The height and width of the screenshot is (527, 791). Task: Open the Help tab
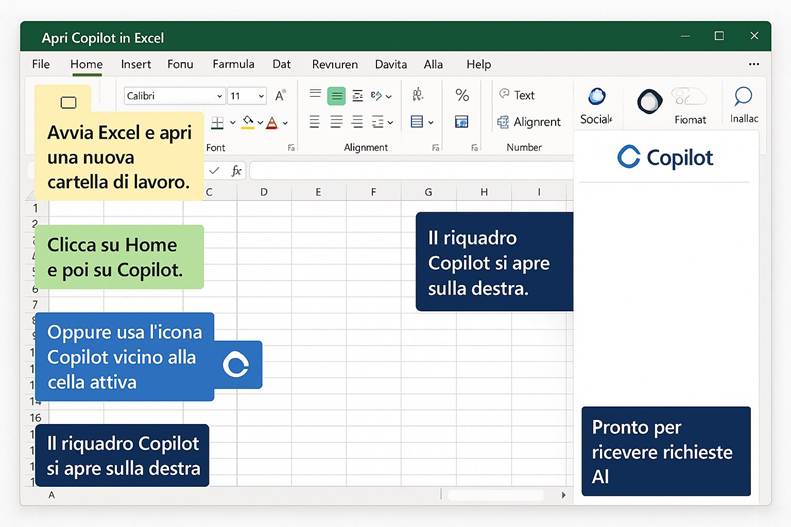click(478, 64)
